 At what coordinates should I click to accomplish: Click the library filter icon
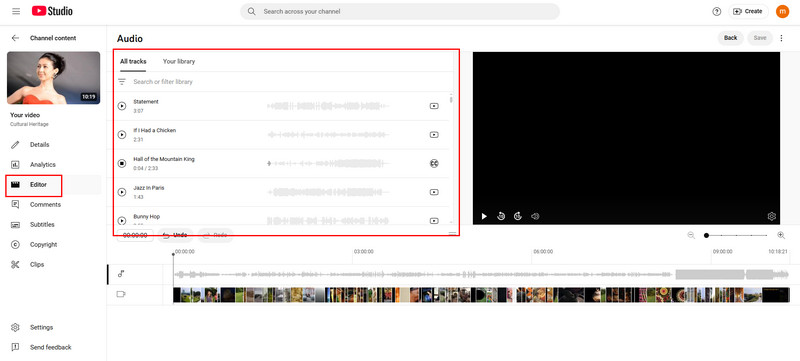(x=122, y=82)
